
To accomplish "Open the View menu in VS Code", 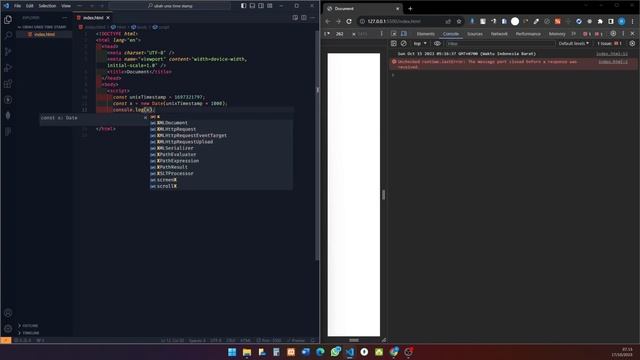I will 66,6.
